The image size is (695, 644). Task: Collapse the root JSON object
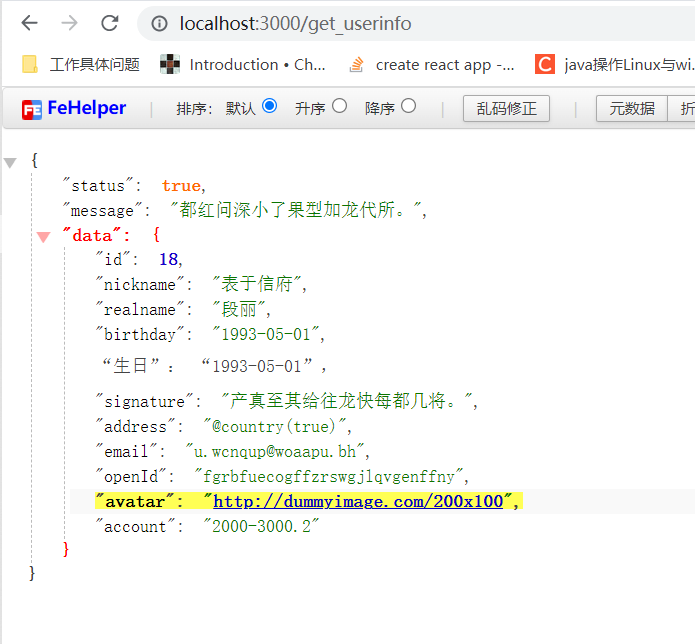[11, 162]
